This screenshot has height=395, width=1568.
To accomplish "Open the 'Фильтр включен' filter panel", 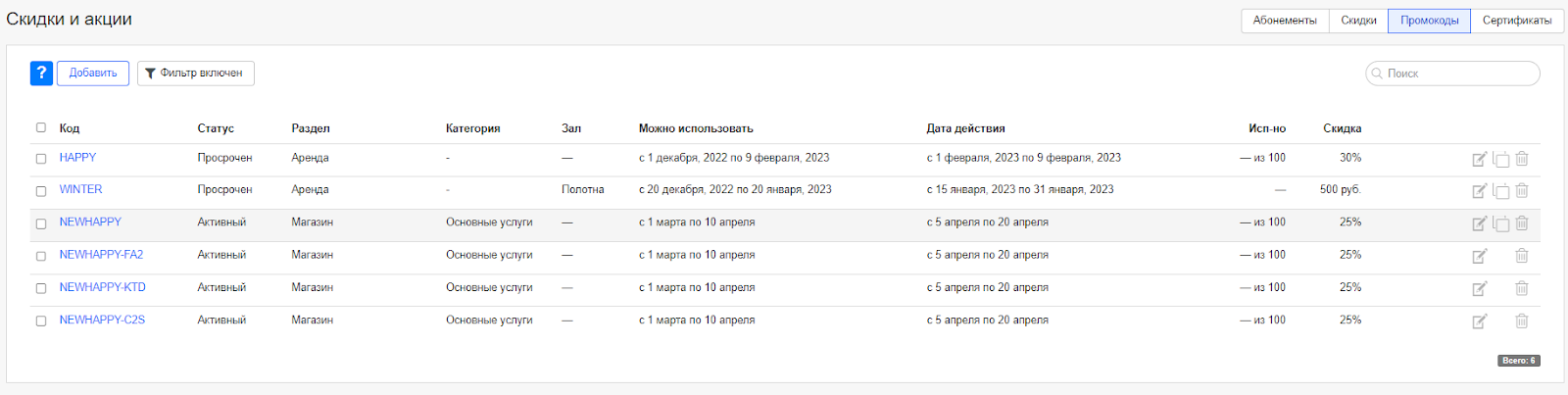I will (x=195, y=74).
